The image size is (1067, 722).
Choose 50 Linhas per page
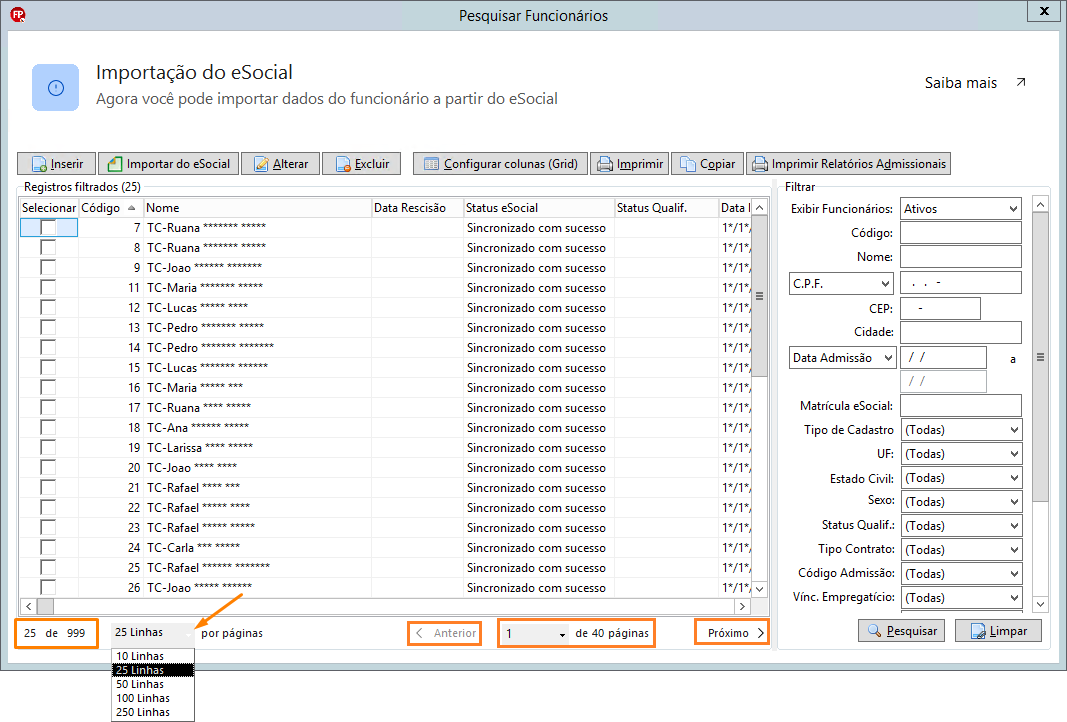point(153,684)
